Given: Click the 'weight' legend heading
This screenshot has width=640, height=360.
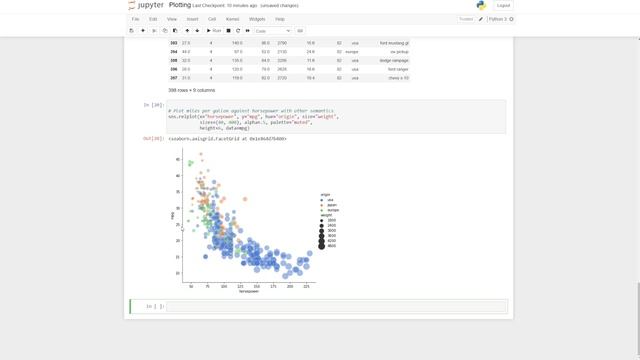Looking at the screenshot, I should click(x=326, y=215).
